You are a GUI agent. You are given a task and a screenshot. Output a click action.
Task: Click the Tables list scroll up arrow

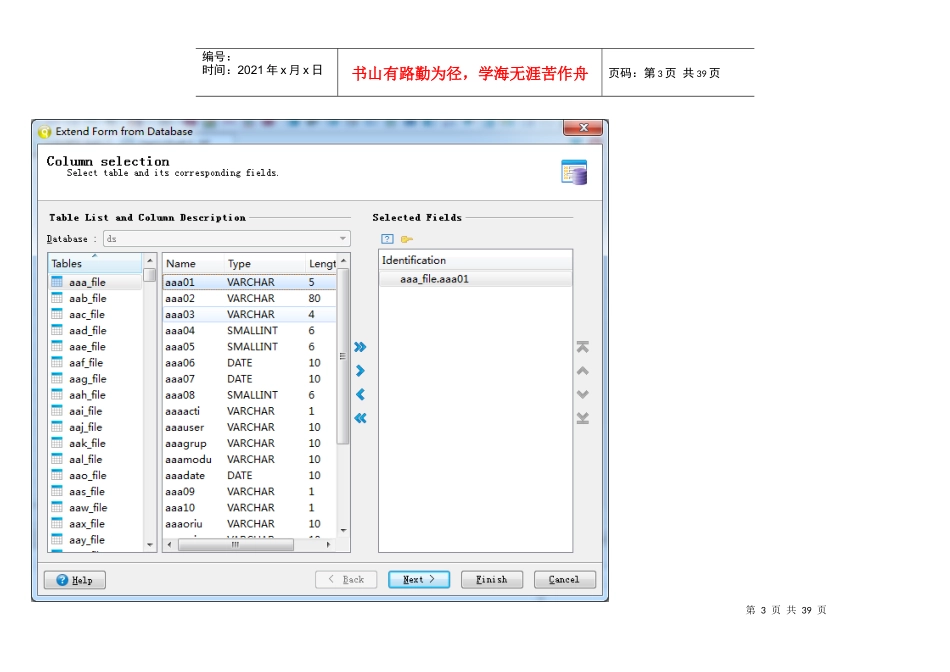click(x=150, y=261)
